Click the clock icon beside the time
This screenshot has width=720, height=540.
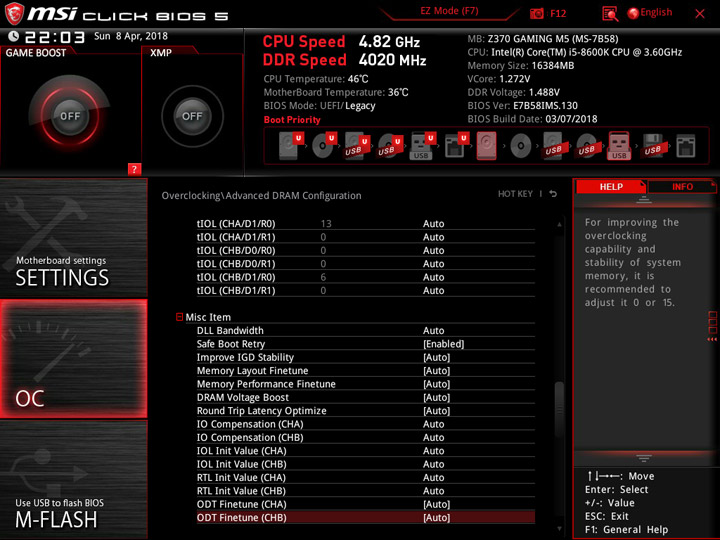point(13,36)
